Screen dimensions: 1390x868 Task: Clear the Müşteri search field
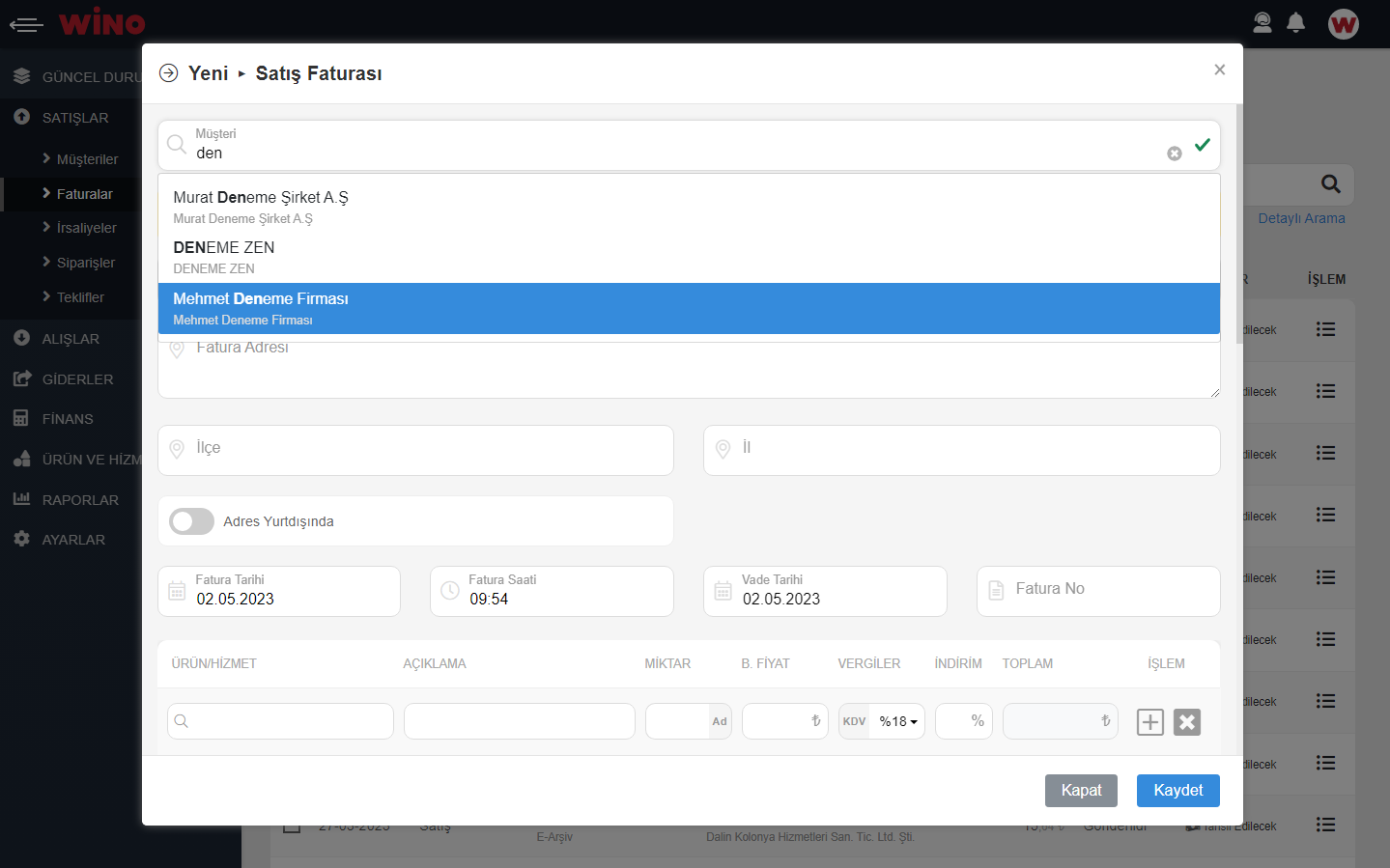1174,154
